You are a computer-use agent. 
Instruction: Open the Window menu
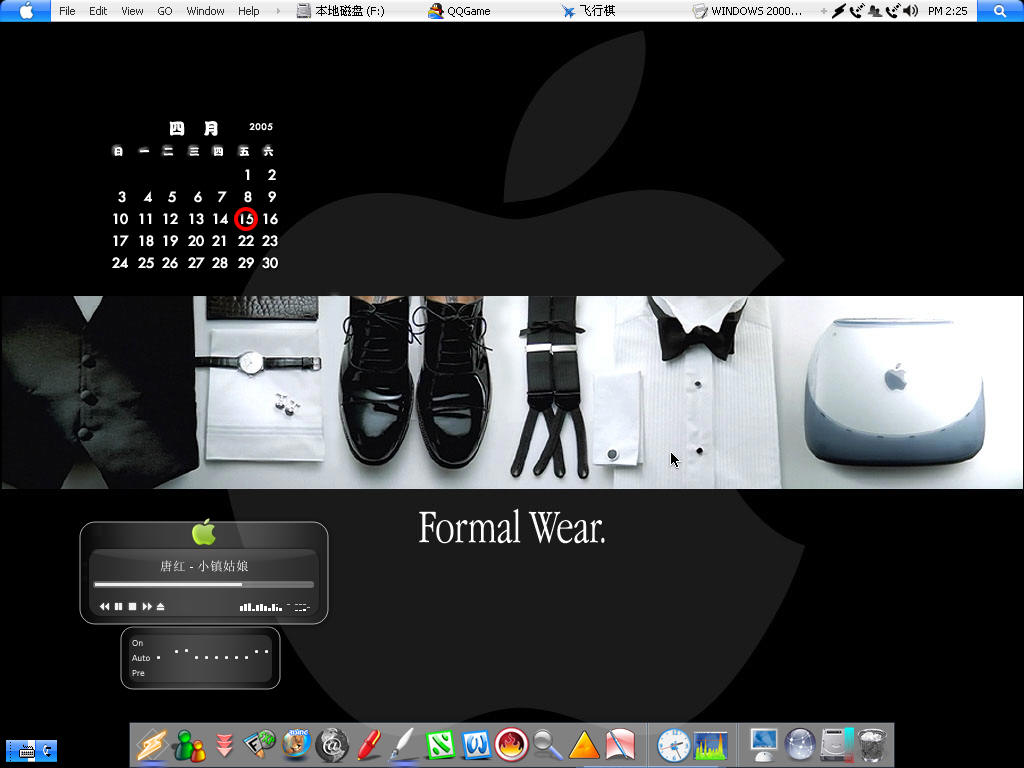[x=205, y=11]
